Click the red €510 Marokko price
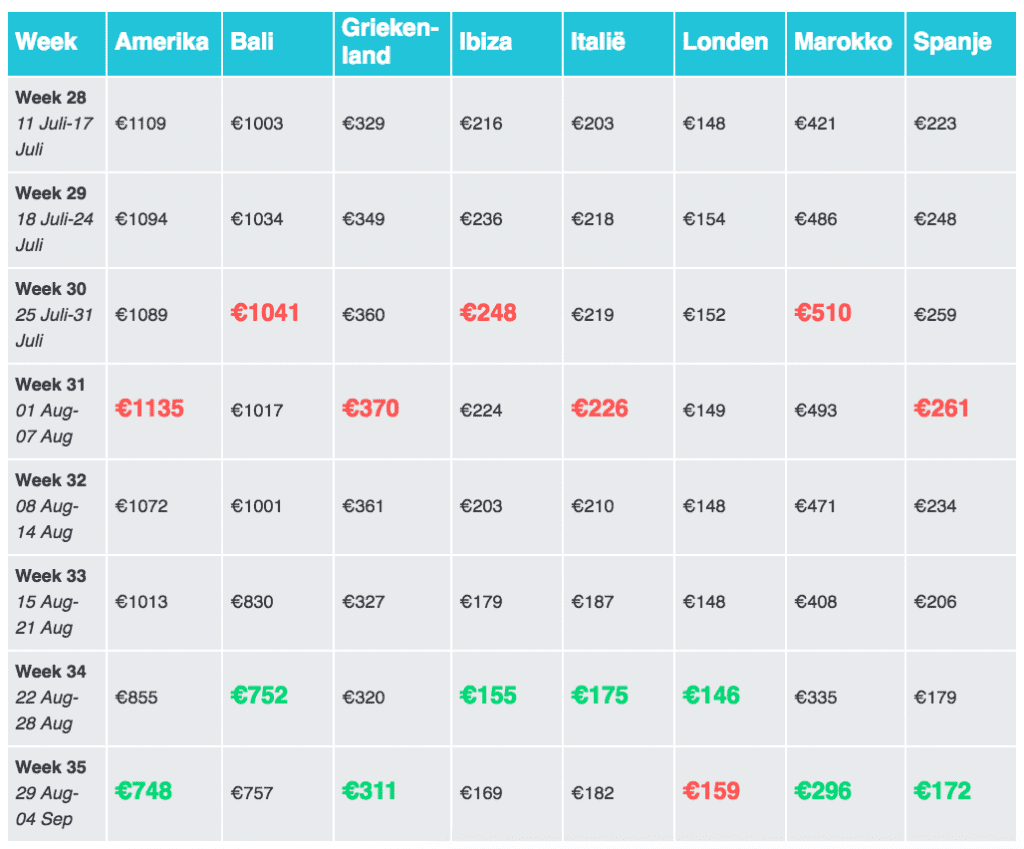Screen dimensions: 1024x849 coord(823,313)
